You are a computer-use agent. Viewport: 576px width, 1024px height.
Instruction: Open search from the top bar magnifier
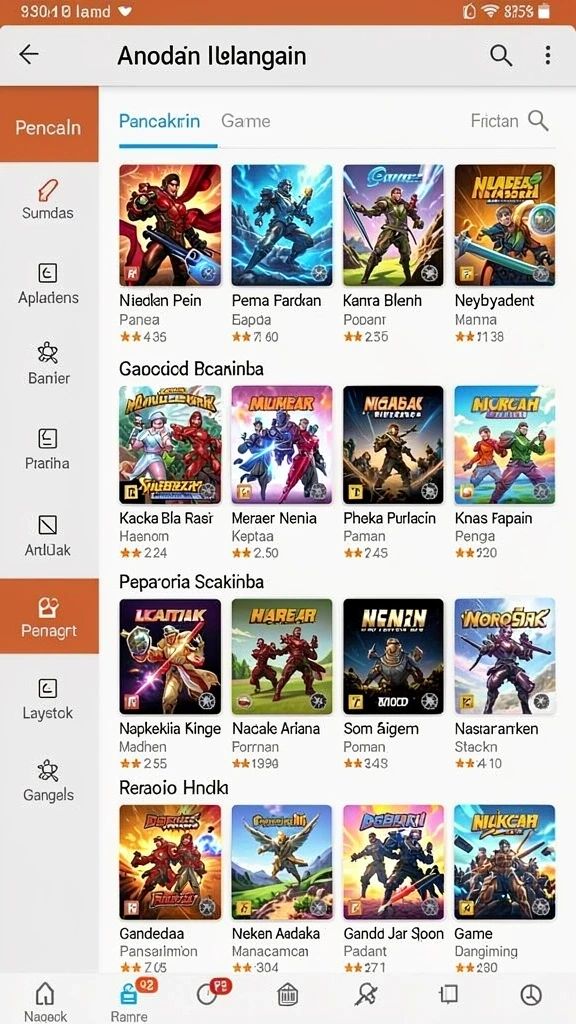coord(501,56)
